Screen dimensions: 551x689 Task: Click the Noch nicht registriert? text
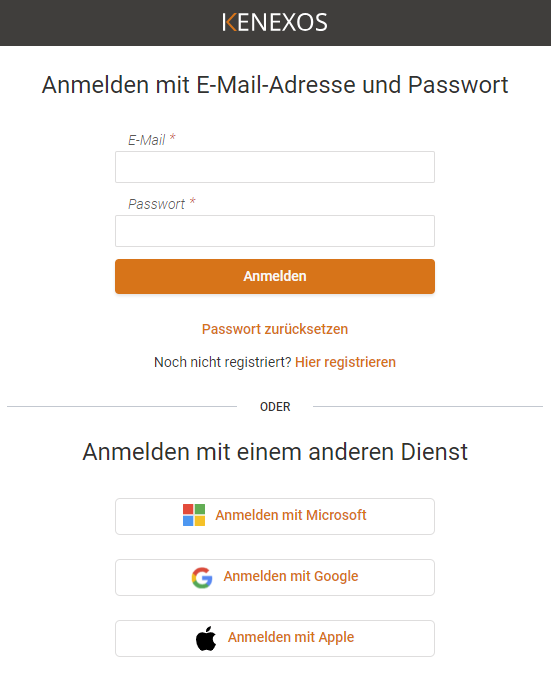223,362
